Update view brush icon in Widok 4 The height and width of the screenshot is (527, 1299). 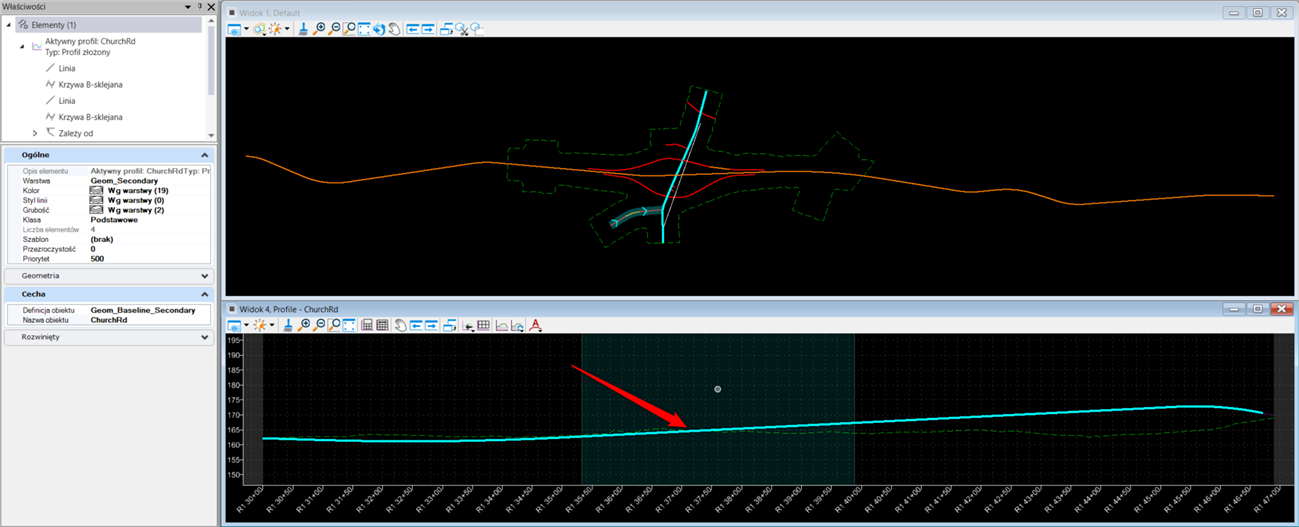click(288, 325)
